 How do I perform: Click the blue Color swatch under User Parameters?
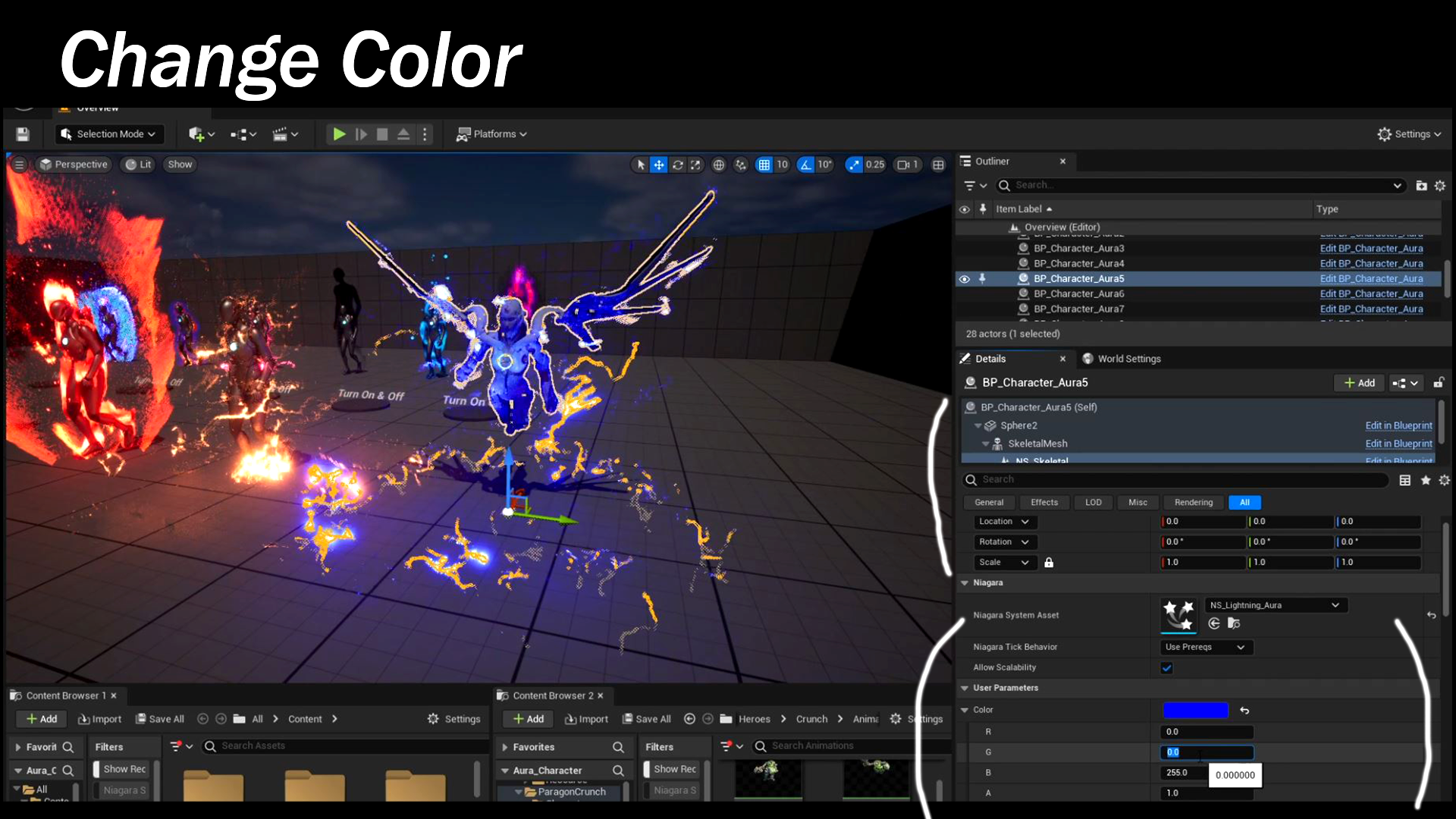pyautogui.click(x=1196, y=710)
